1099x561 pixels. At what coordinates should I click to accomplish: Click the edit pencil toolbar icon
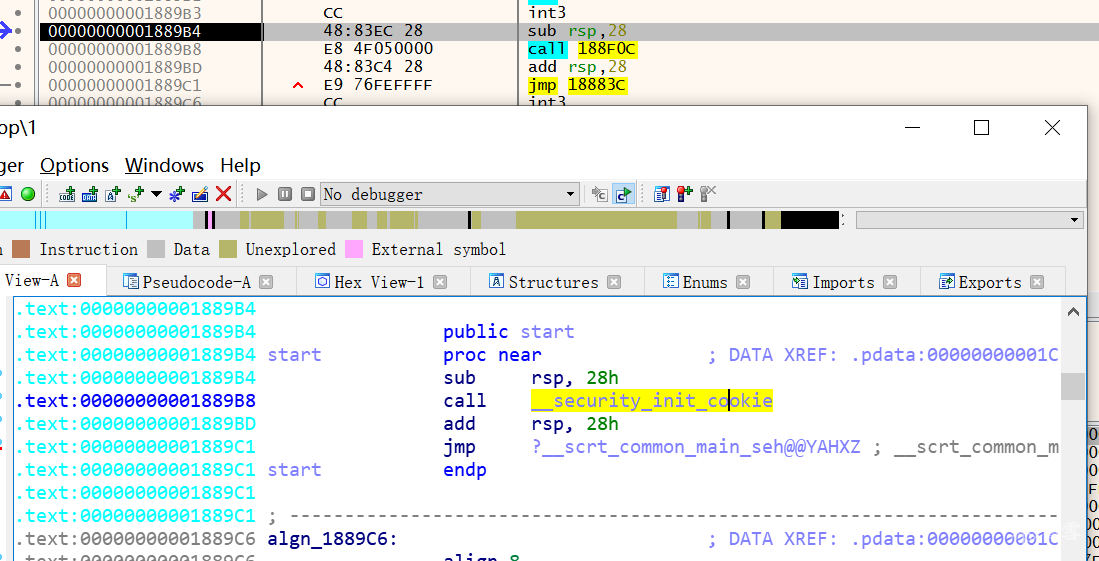tap(200, 194)
